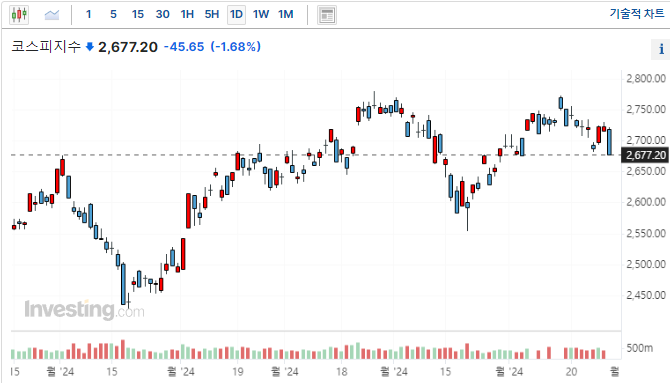
Task: Click the 2,650.00 price axis label
Action: (x=646, y=171)
